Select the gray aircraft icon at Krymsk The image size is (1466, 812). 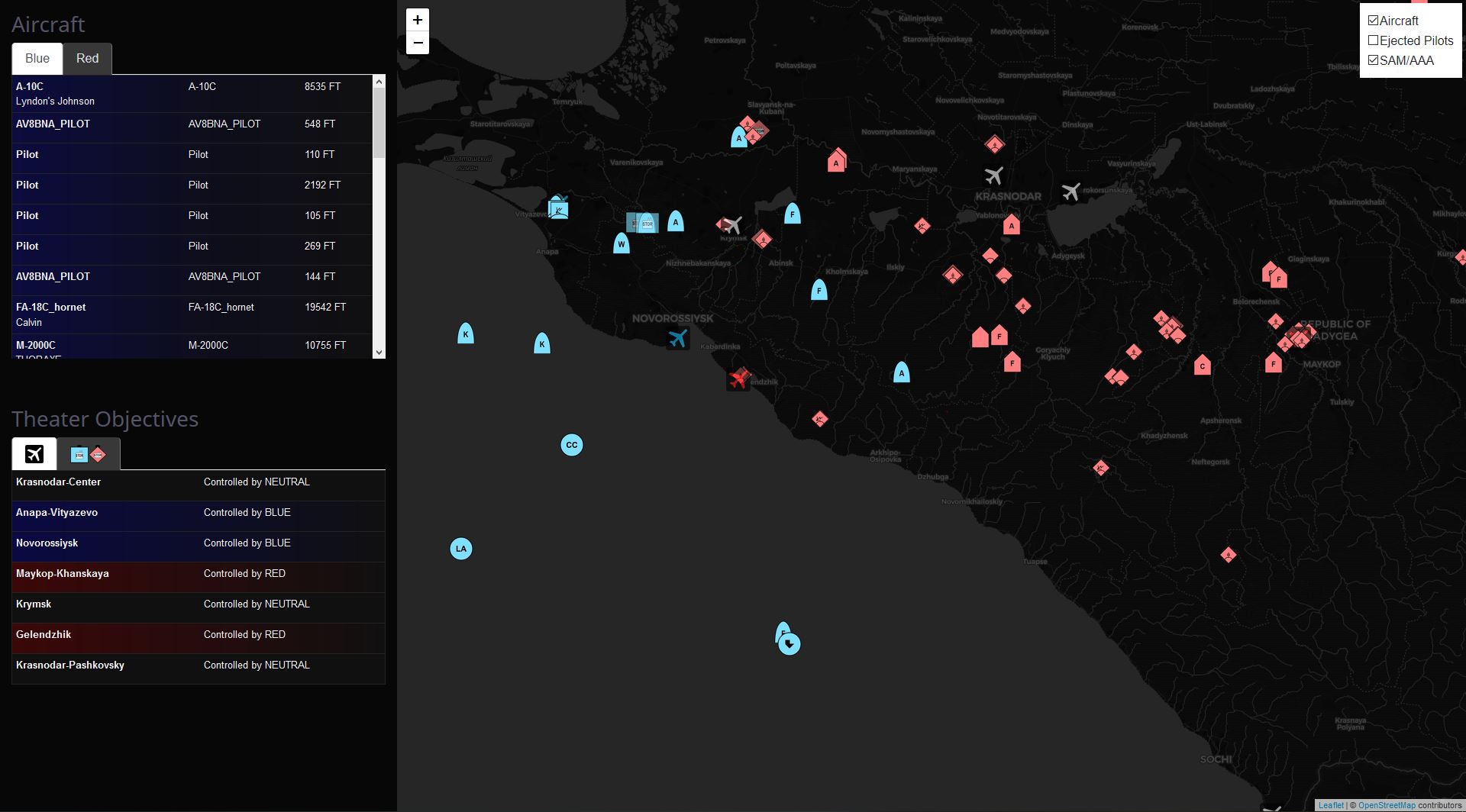[731, 225]
